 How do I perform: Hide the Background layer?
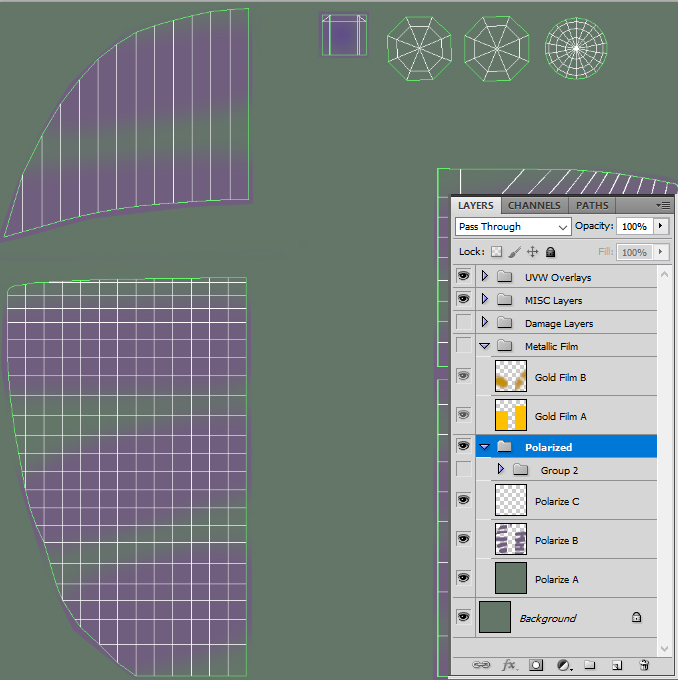coord(463,617)
